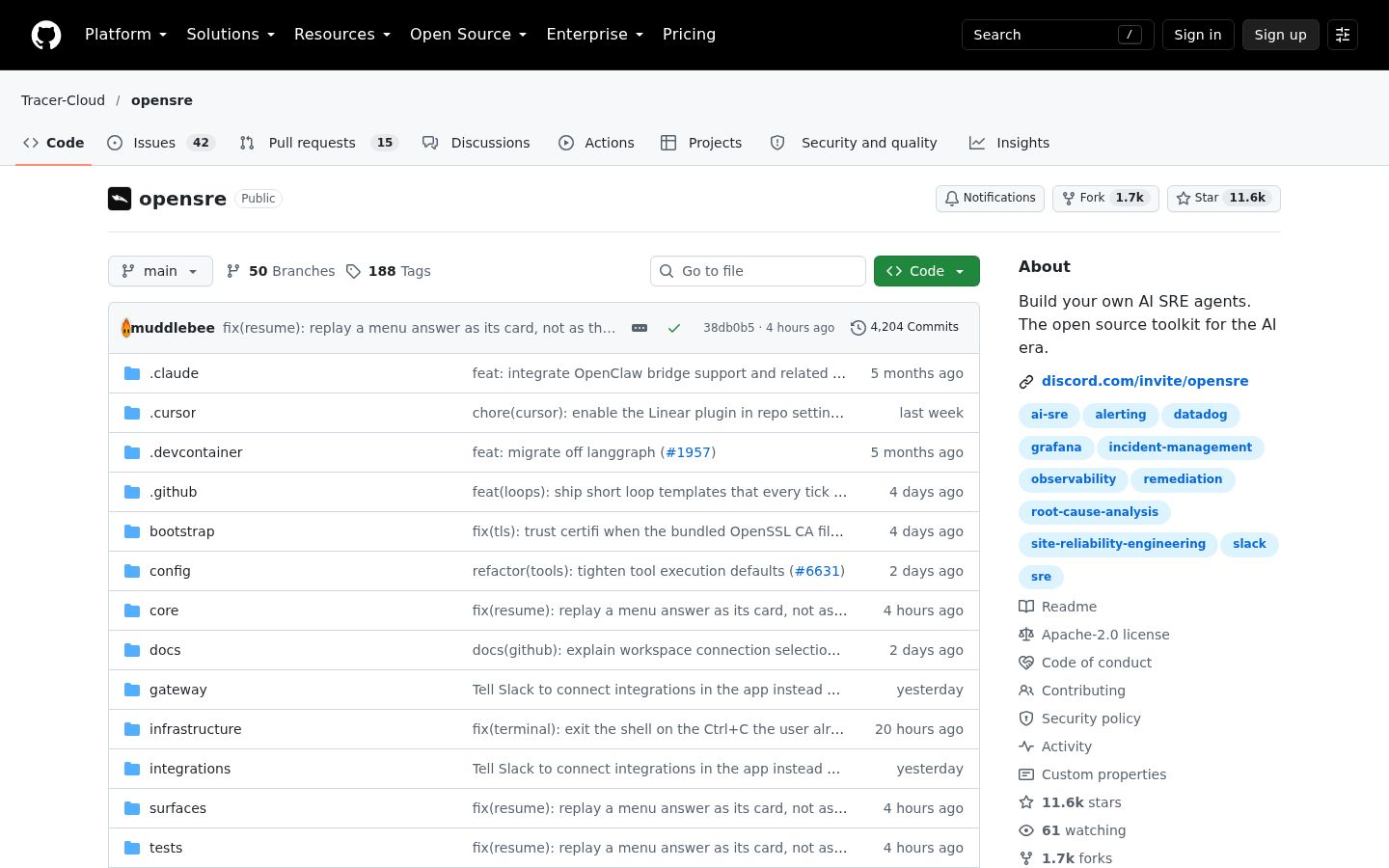Click the 61 watching eye icon
1389x868 pixels.
point(1026,830)
